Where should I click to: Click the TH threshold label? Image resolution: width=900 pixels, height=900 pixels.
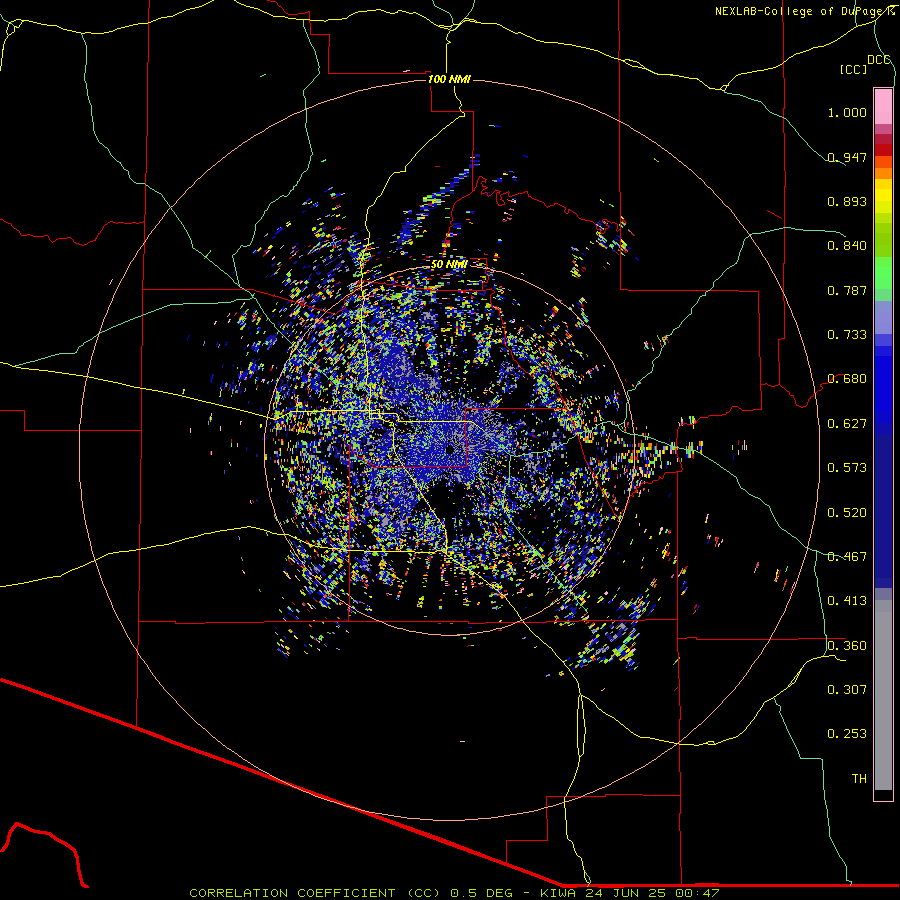(x=859, y=779)
